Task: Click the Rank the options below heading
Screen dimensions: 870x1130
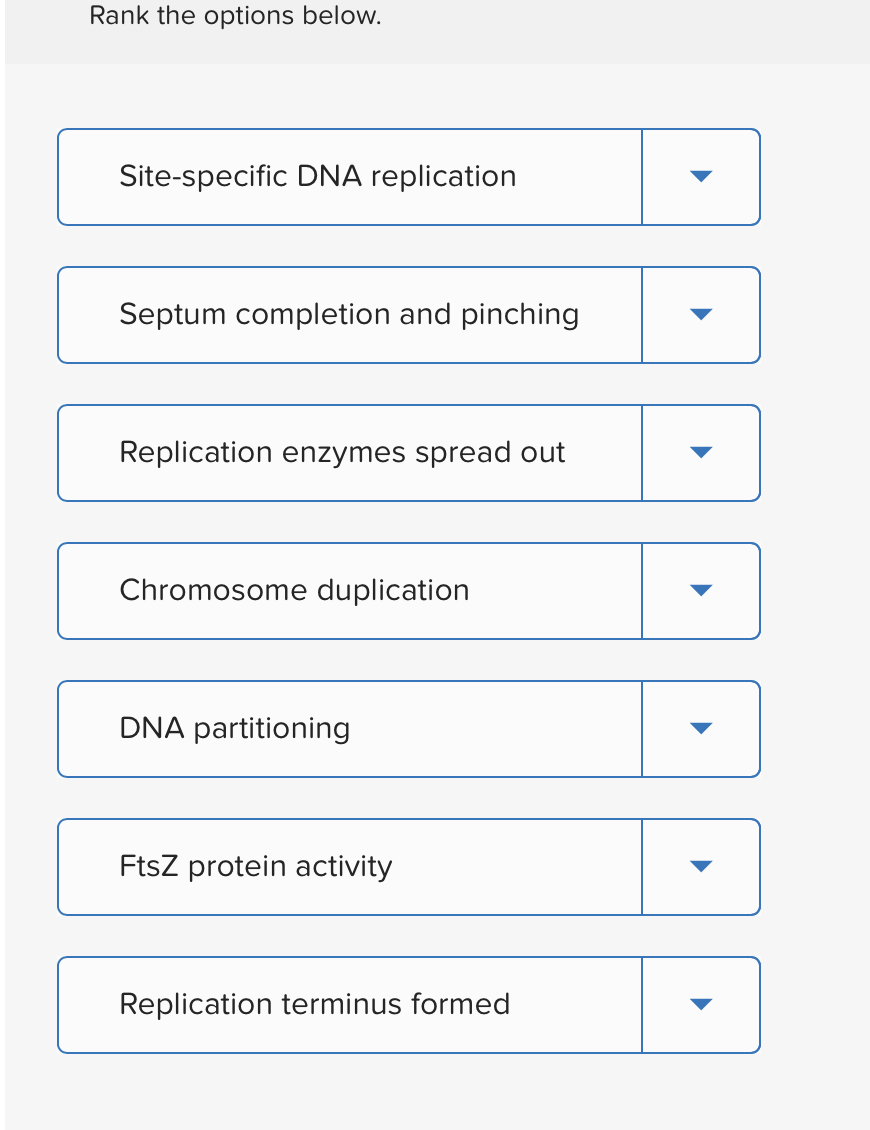Action: click(x=235, y=15)
